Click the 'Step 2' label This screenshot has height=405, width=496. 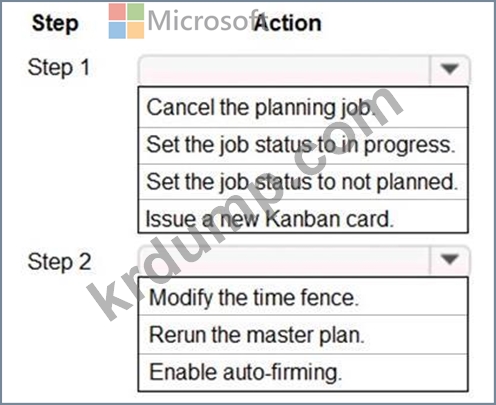(x=60, y=262)
